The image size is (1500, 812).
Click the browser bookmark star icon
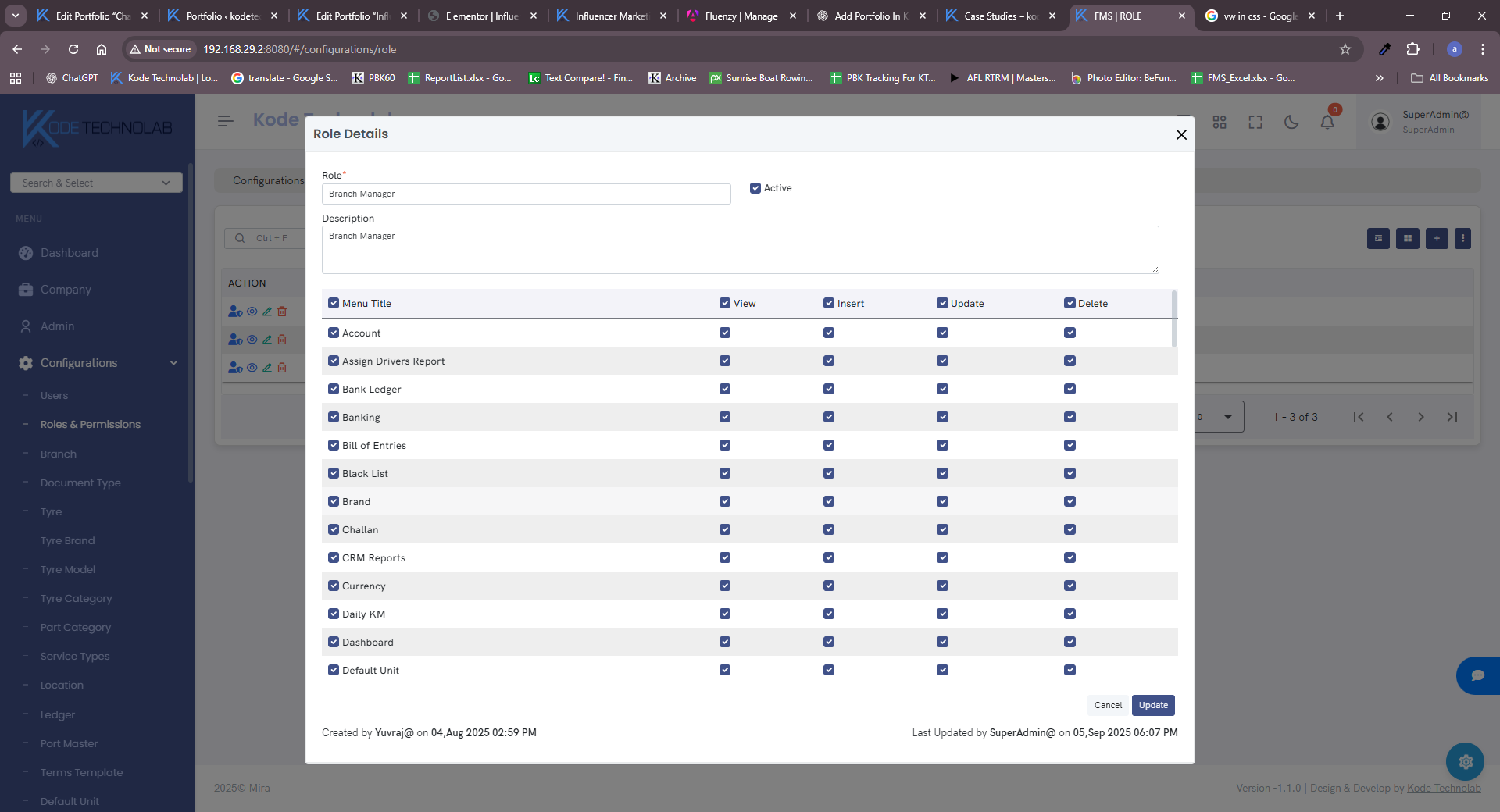(x=1345, y=49)
